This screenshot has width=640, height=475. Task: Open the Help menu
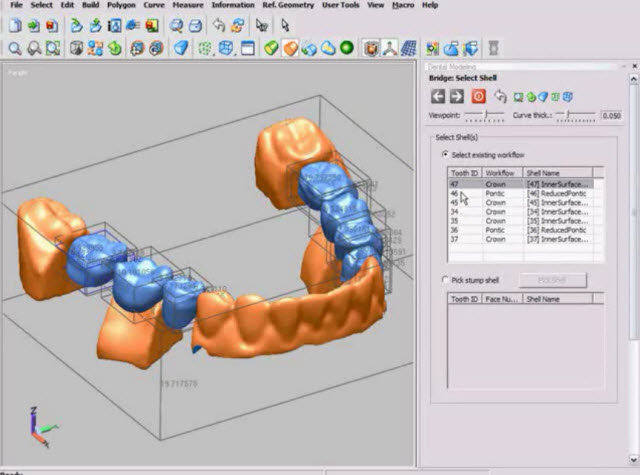click(x=430, y=5)
